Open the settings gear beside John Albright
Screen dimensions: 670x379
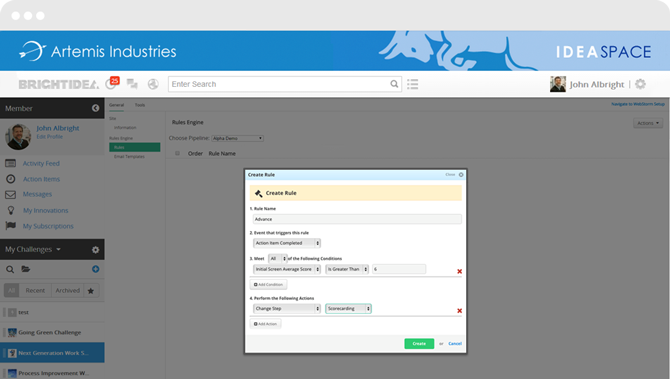click(640, 84)
